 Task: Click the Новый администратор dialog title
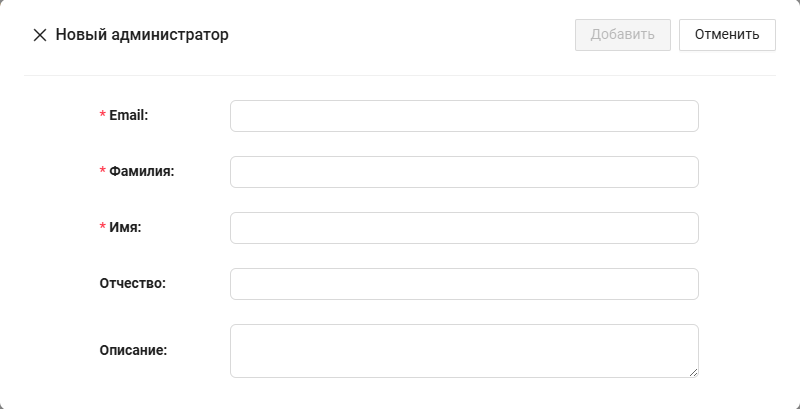pyautogui.click(x=142, y=35)
